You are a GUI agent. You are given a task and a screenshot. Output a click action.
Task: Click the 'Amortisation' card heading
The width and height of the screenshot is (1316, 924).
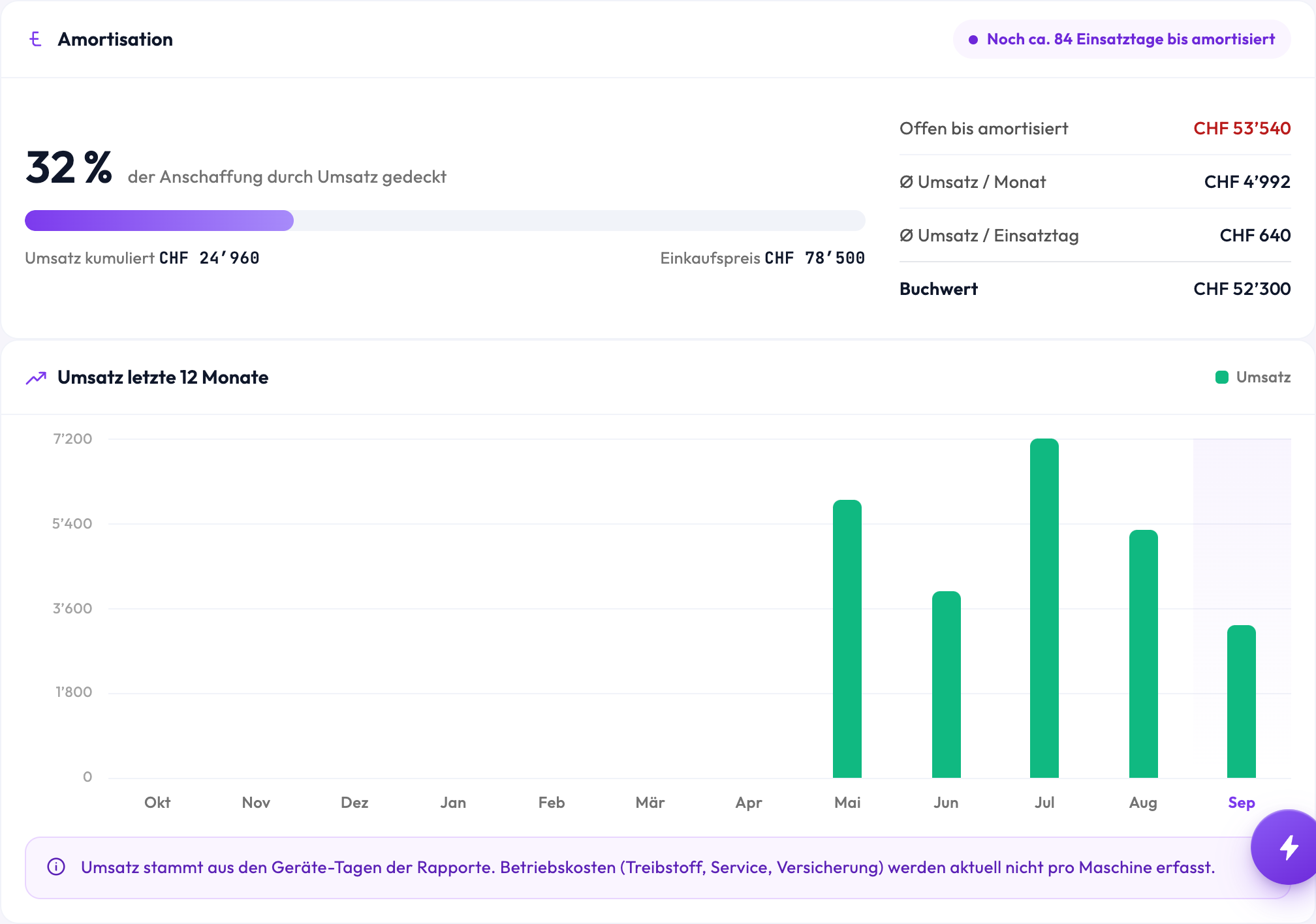coord(116,39)
